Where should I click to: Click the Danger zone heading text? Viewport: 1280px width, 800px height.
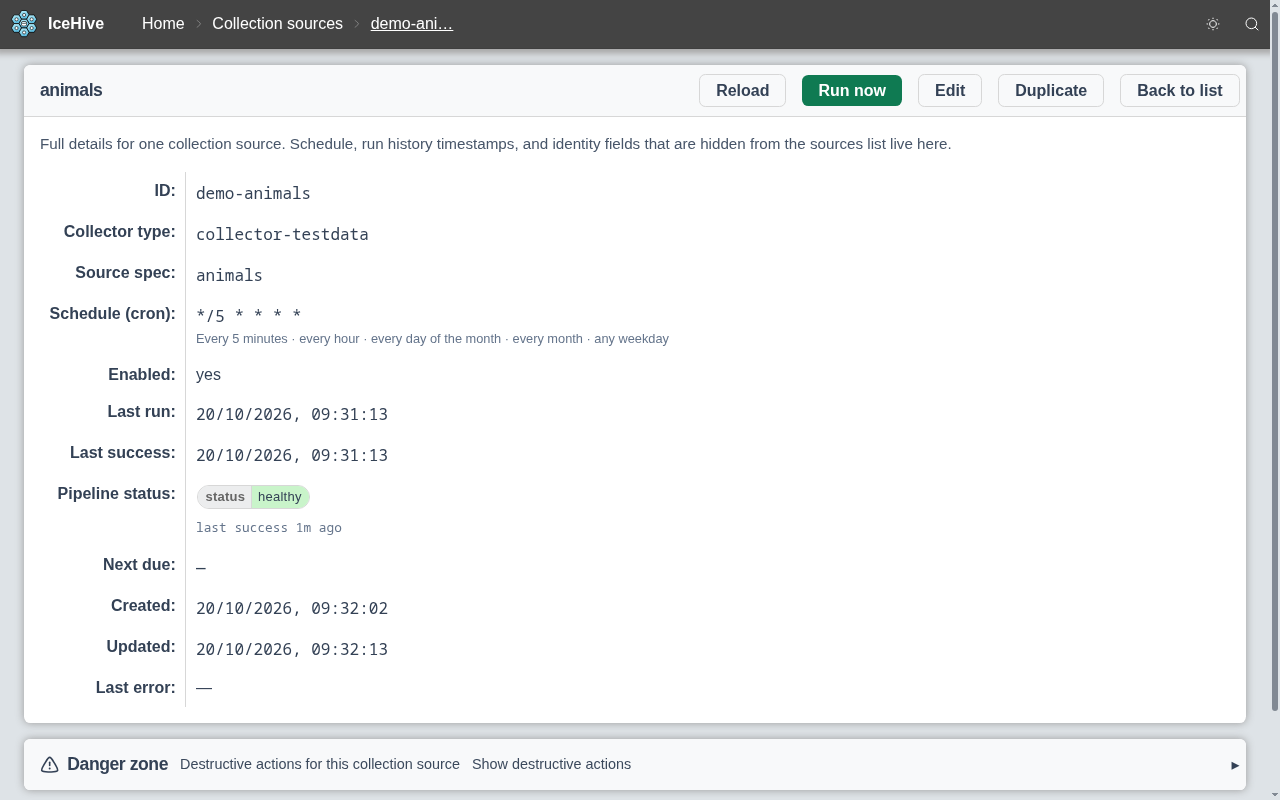tap(118, 764)
